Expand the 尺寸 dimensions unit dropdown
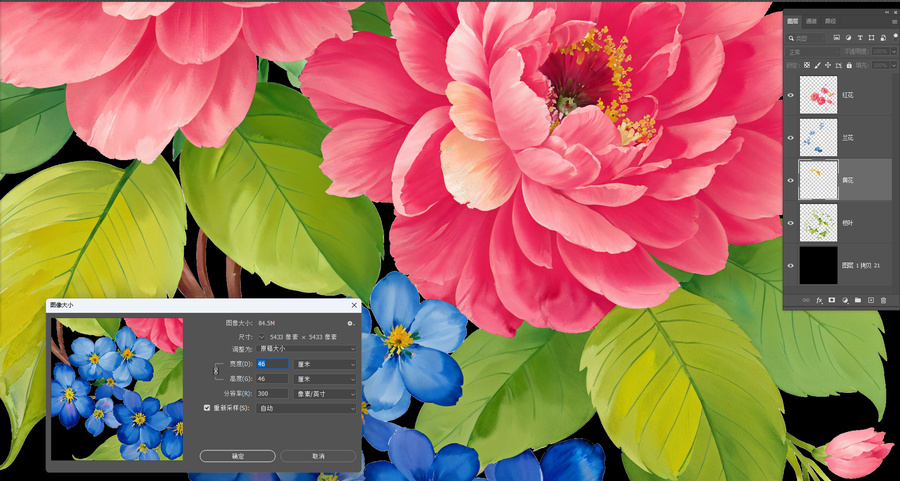Viewport: 900px width, 481px height. [262, 337]
